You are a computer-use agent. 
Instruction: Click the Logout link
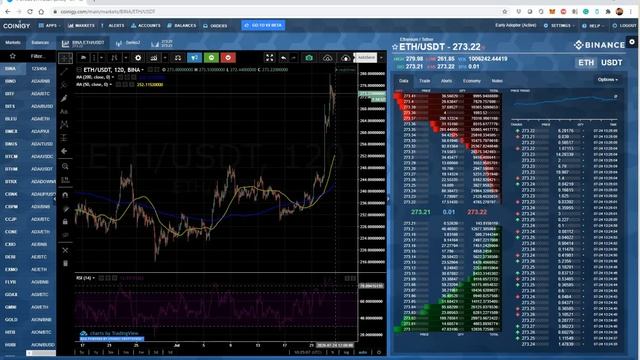(x=624, y=25)
